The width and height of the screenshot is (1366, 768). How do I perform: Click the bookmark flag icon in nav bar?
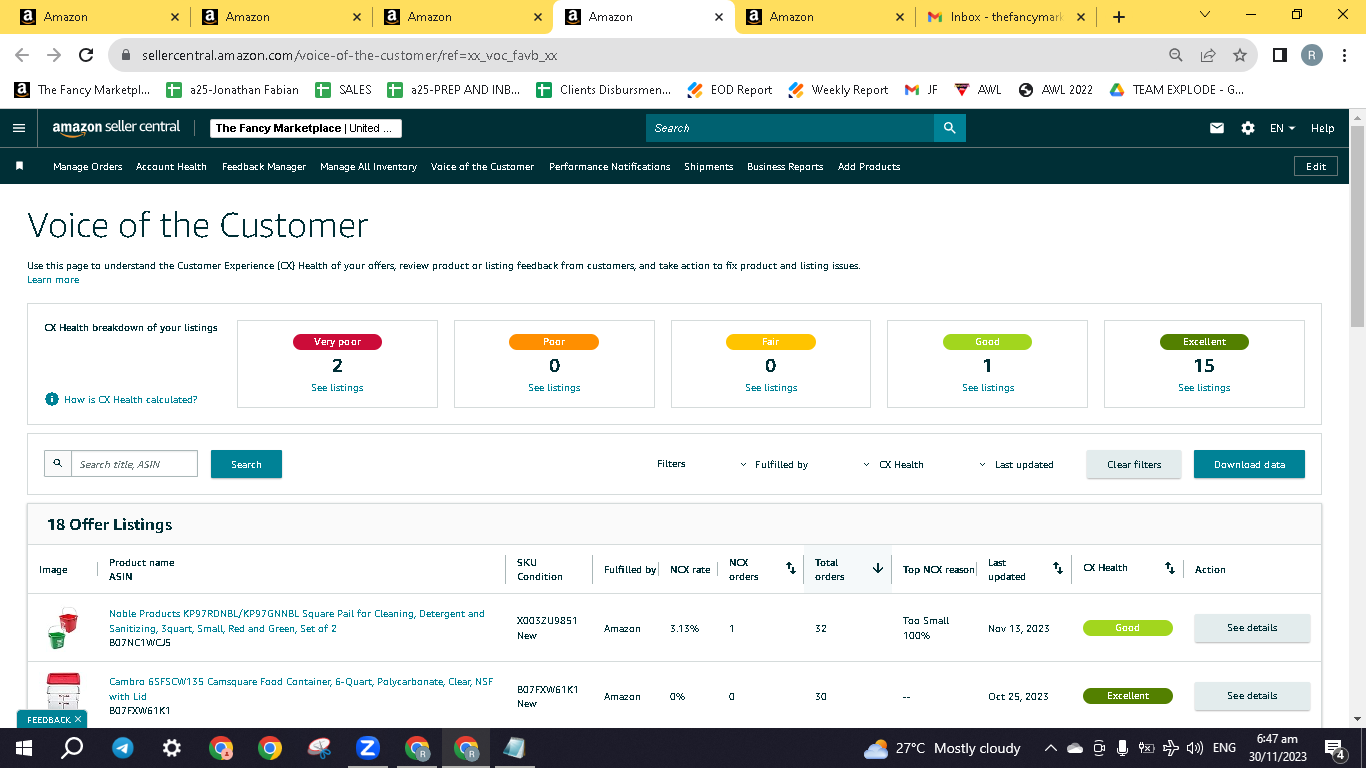point(19,166)
